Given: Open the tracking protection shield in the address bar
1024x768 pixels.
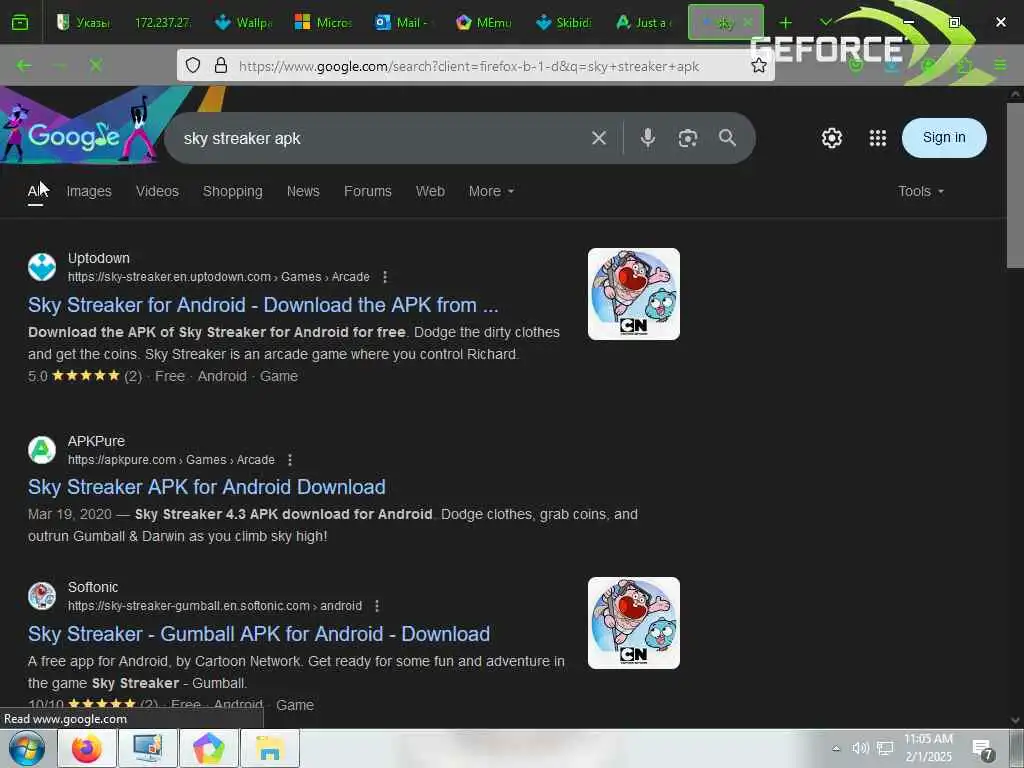Looking at the screenshot, I should tap(193, 65).
